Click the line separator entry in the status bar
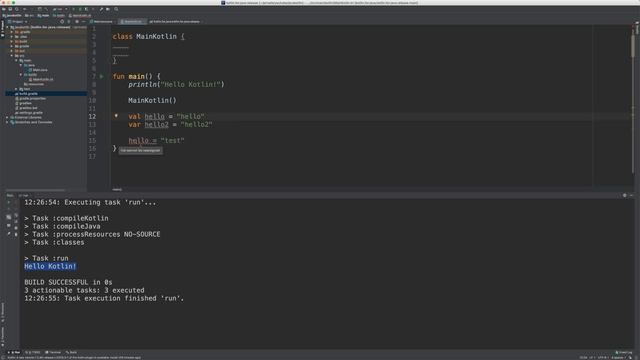 [591, 358]
